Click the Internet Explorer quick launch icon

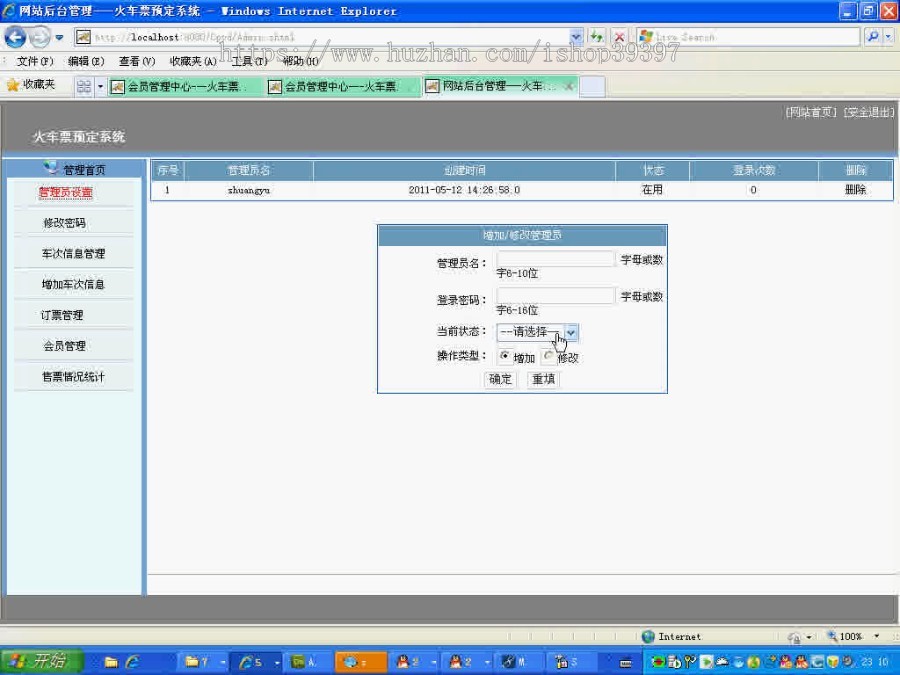coord(133,662)
